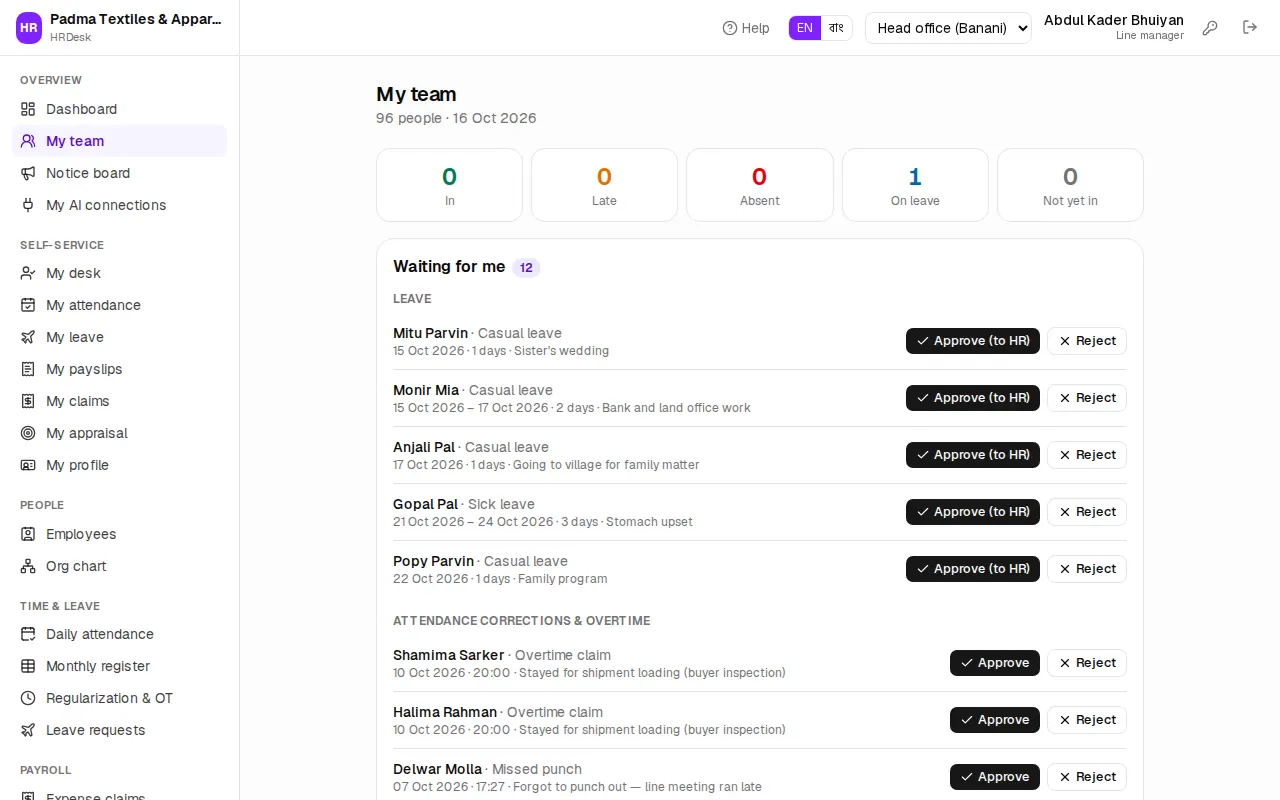Reject Anjali Pal's casual leave
The width and height of the screenshot is (1280, 800).
pyautogui.click(x=1087, y=455)
